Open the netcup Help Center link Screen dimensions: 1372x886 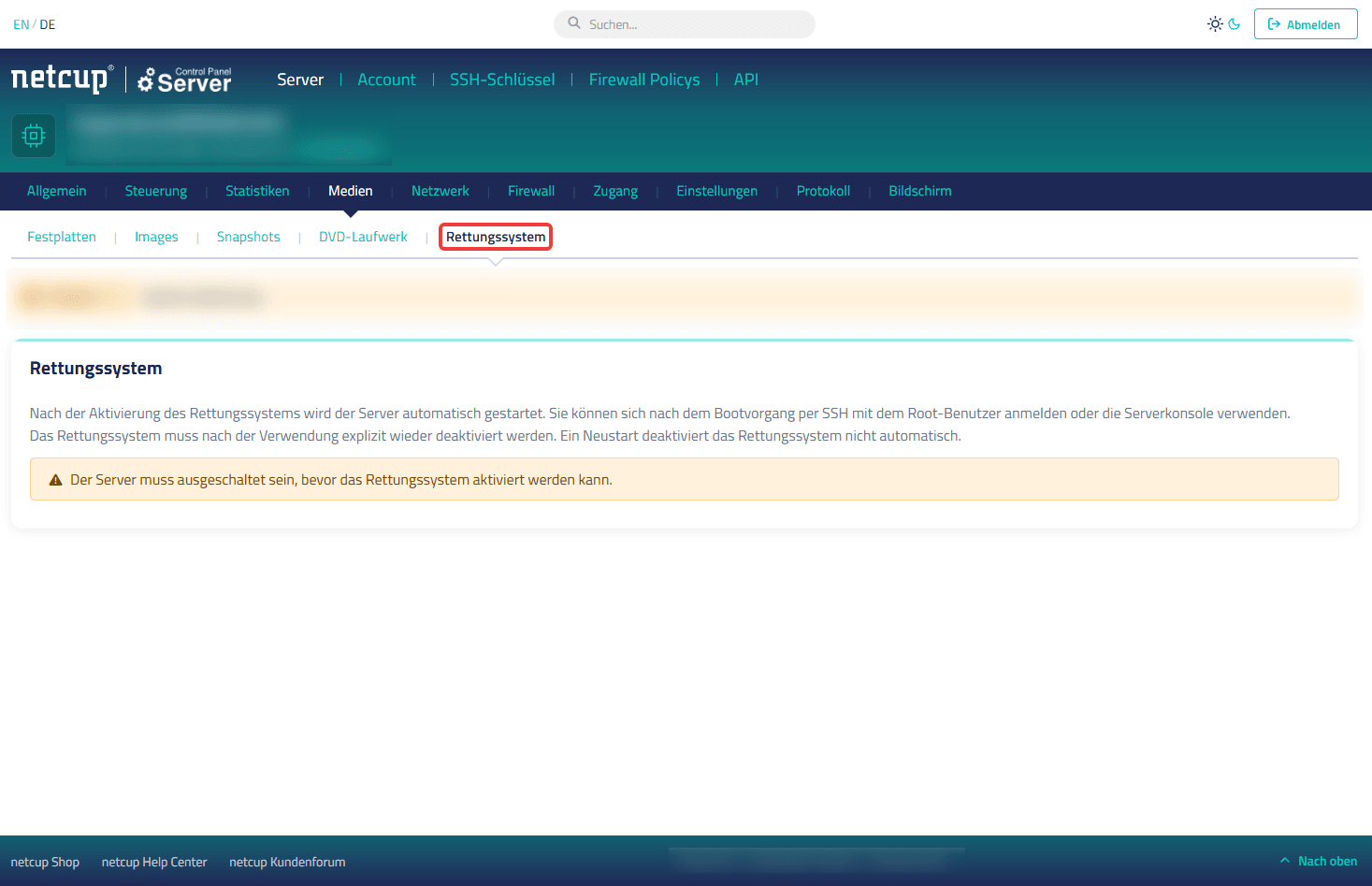click(154, 862)
